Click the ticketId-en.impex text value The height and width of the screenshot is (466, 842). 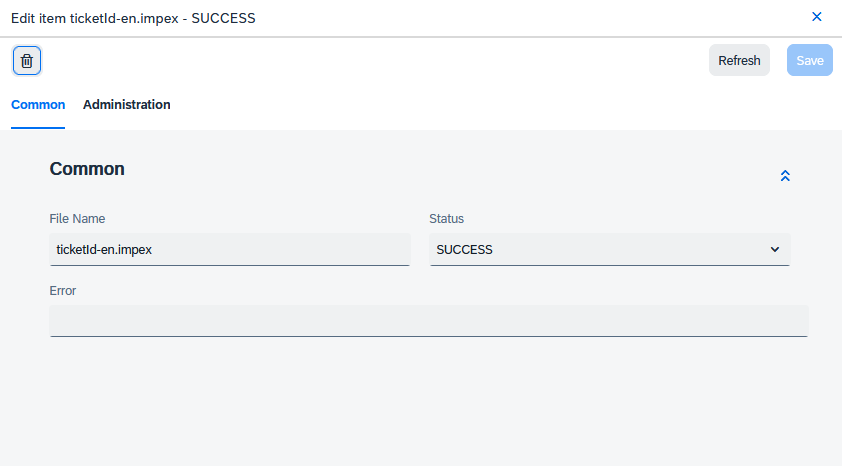click(104, 250)
